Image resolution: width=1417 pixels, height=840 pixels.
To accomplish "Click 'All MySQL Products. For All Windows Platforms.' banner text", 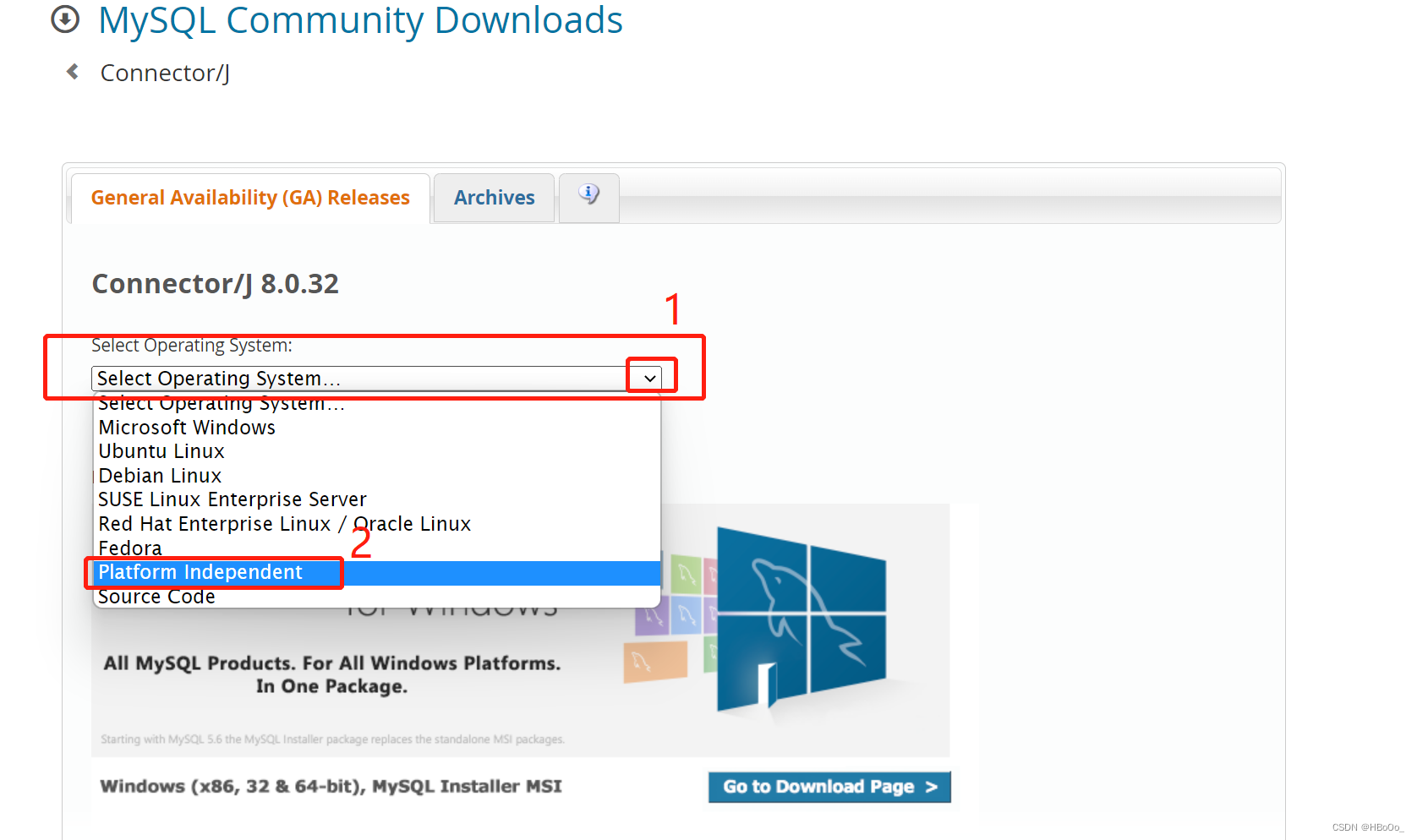I will coord(331,663).
